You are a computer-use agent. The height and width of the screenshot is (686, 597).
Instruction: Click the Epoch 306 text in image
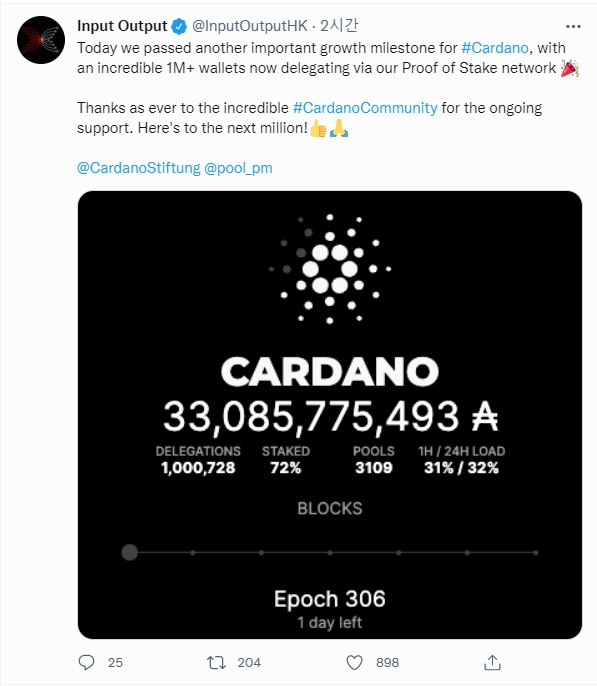[x=330, y=598]
